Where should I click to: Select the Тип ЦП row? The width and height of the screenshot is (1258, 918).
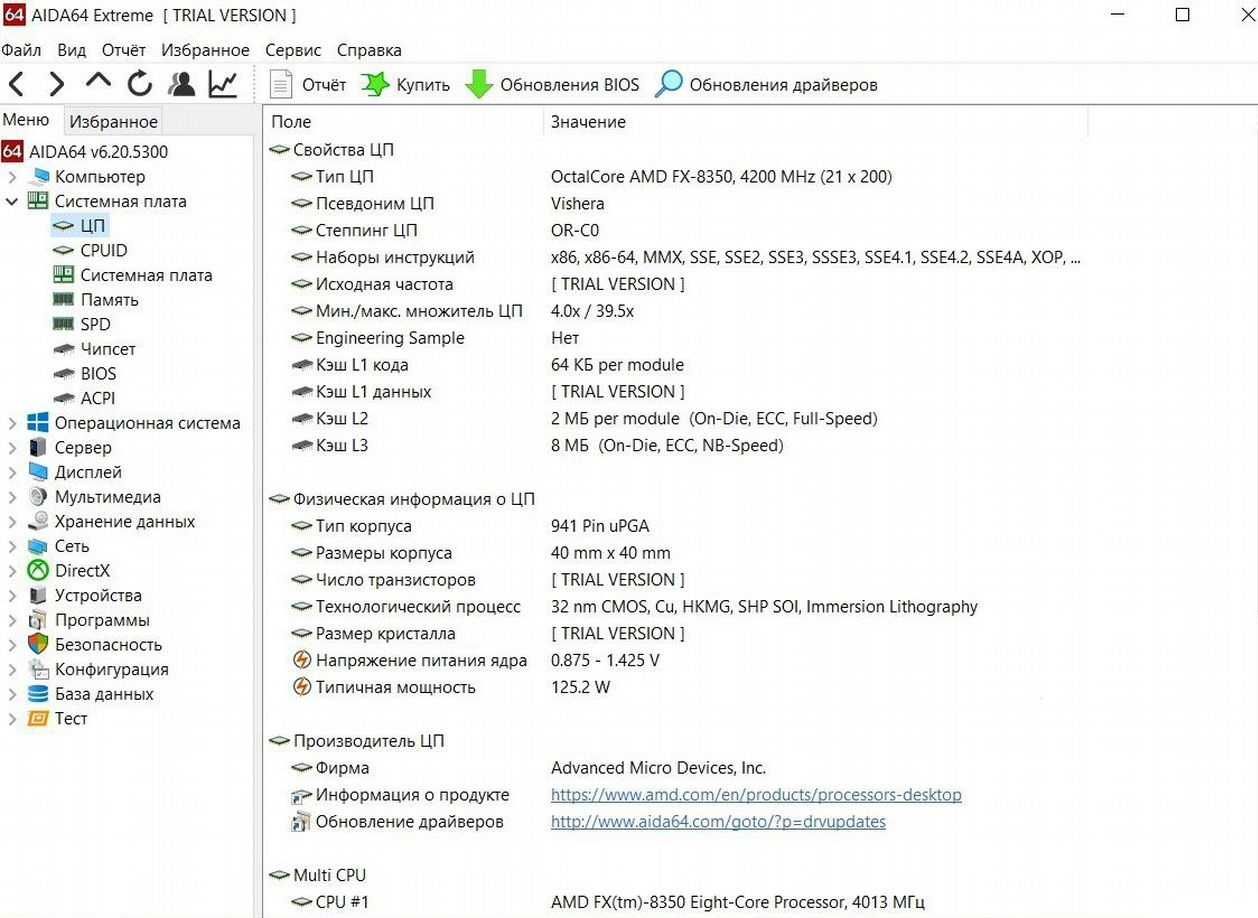point(675,177)
